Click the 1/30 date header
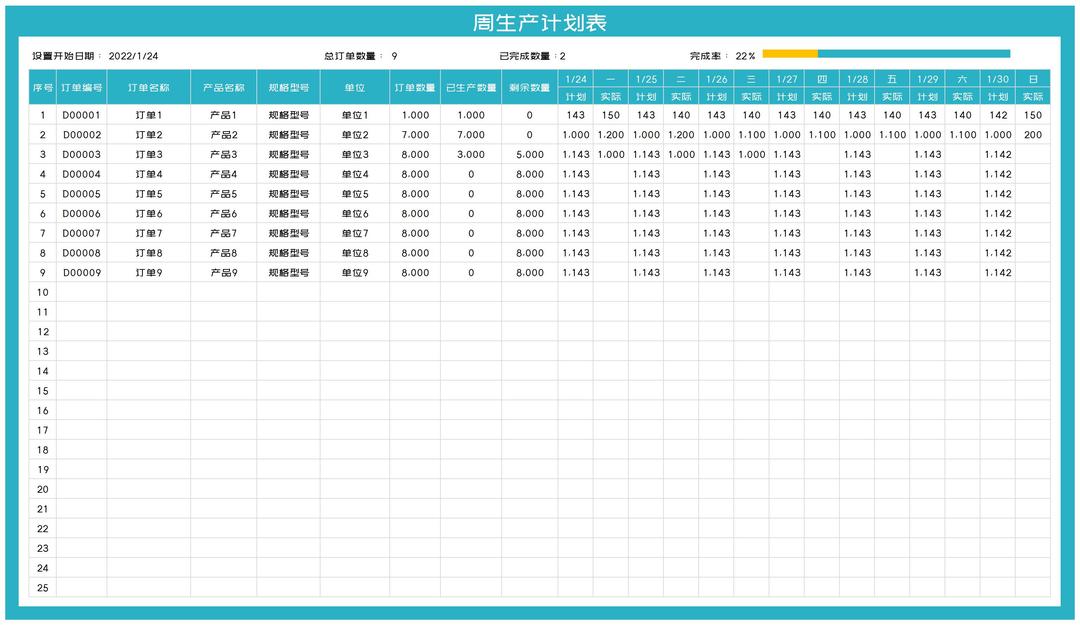Viewport: 1080px width, 625px height. point(998,79)
